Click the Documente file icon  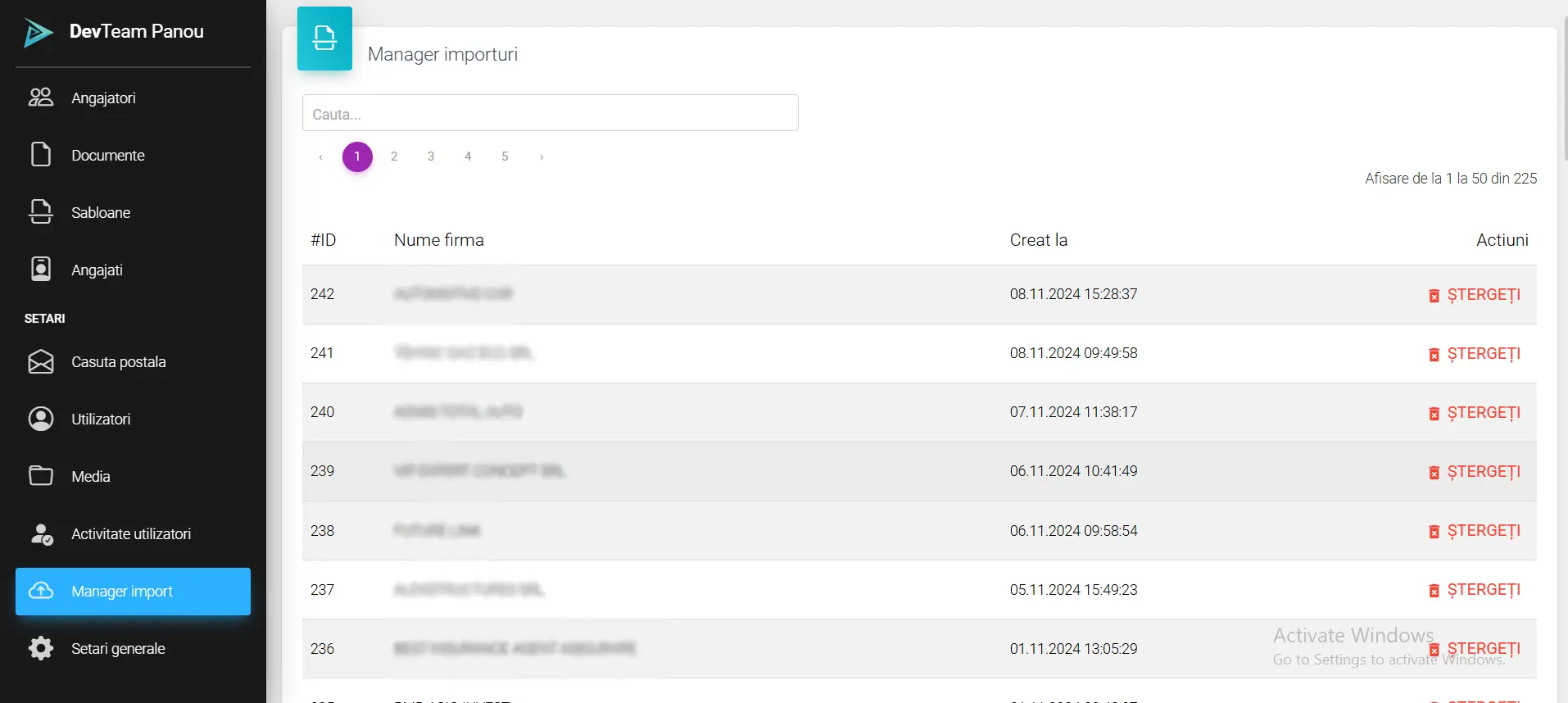[41, 155]
